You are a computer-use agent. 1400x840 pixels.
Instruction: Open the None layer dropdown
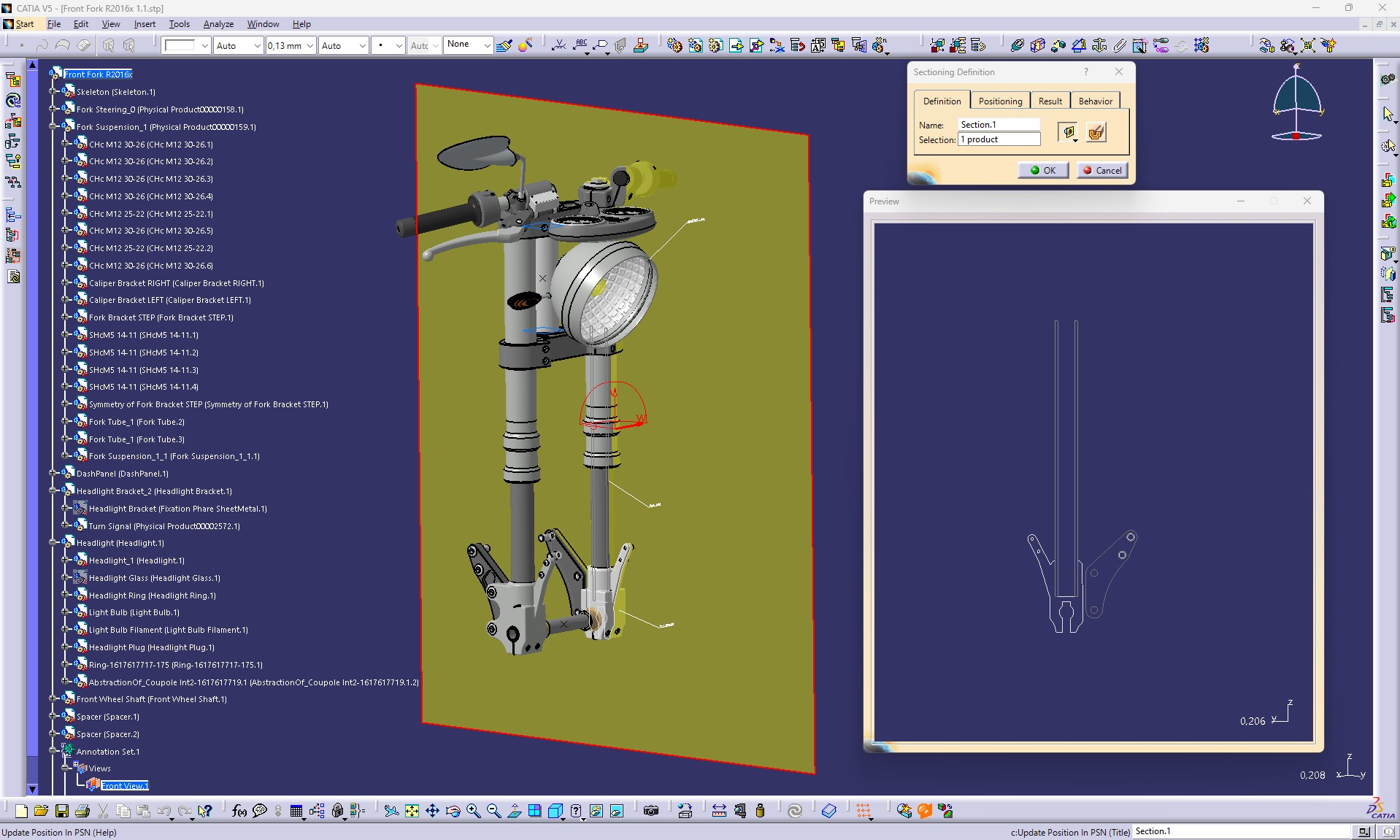487,45
